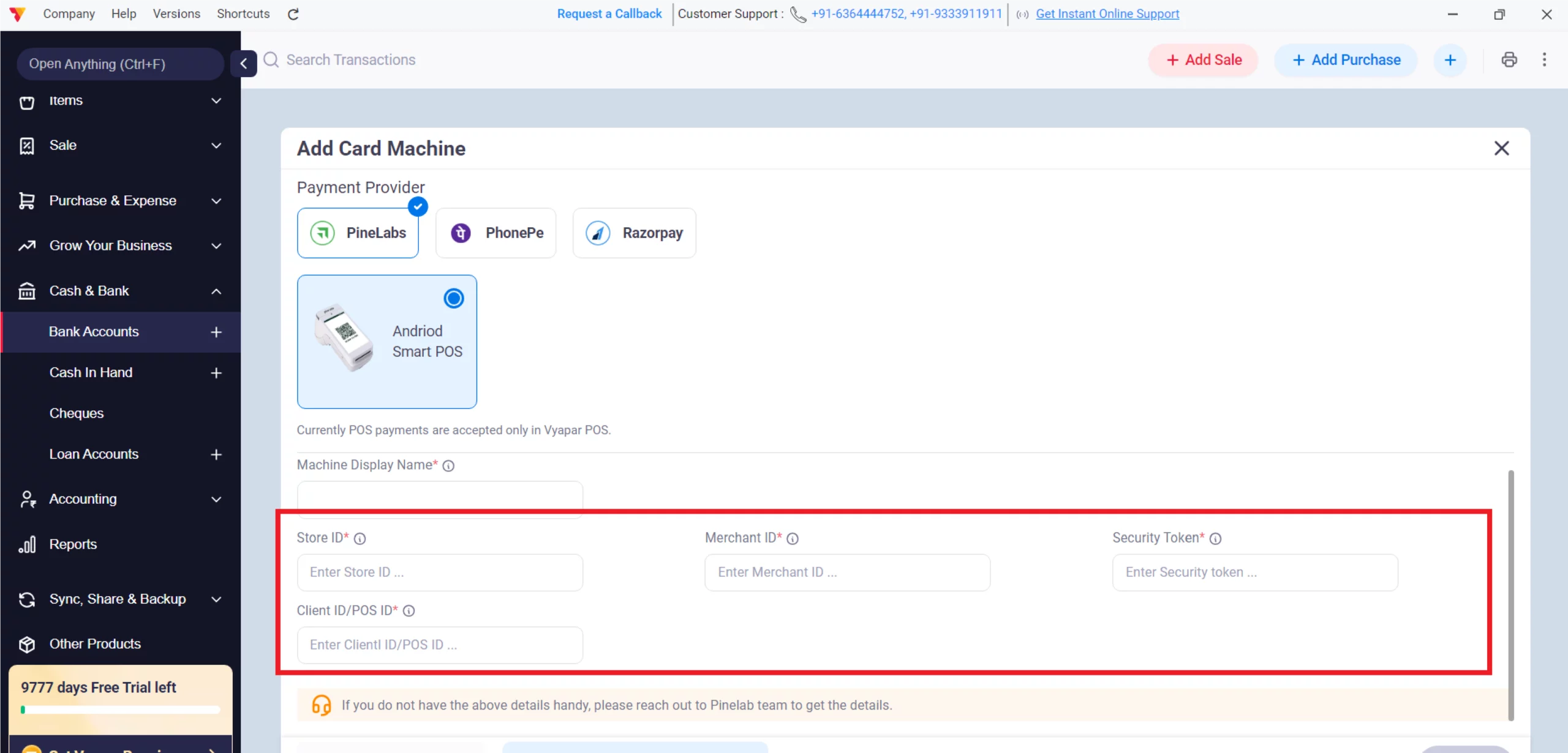Image resolution: width=1568 pixels, height=753 pixels.
Task: Click the Reports bar chart icon
Action: click(27, 544)
